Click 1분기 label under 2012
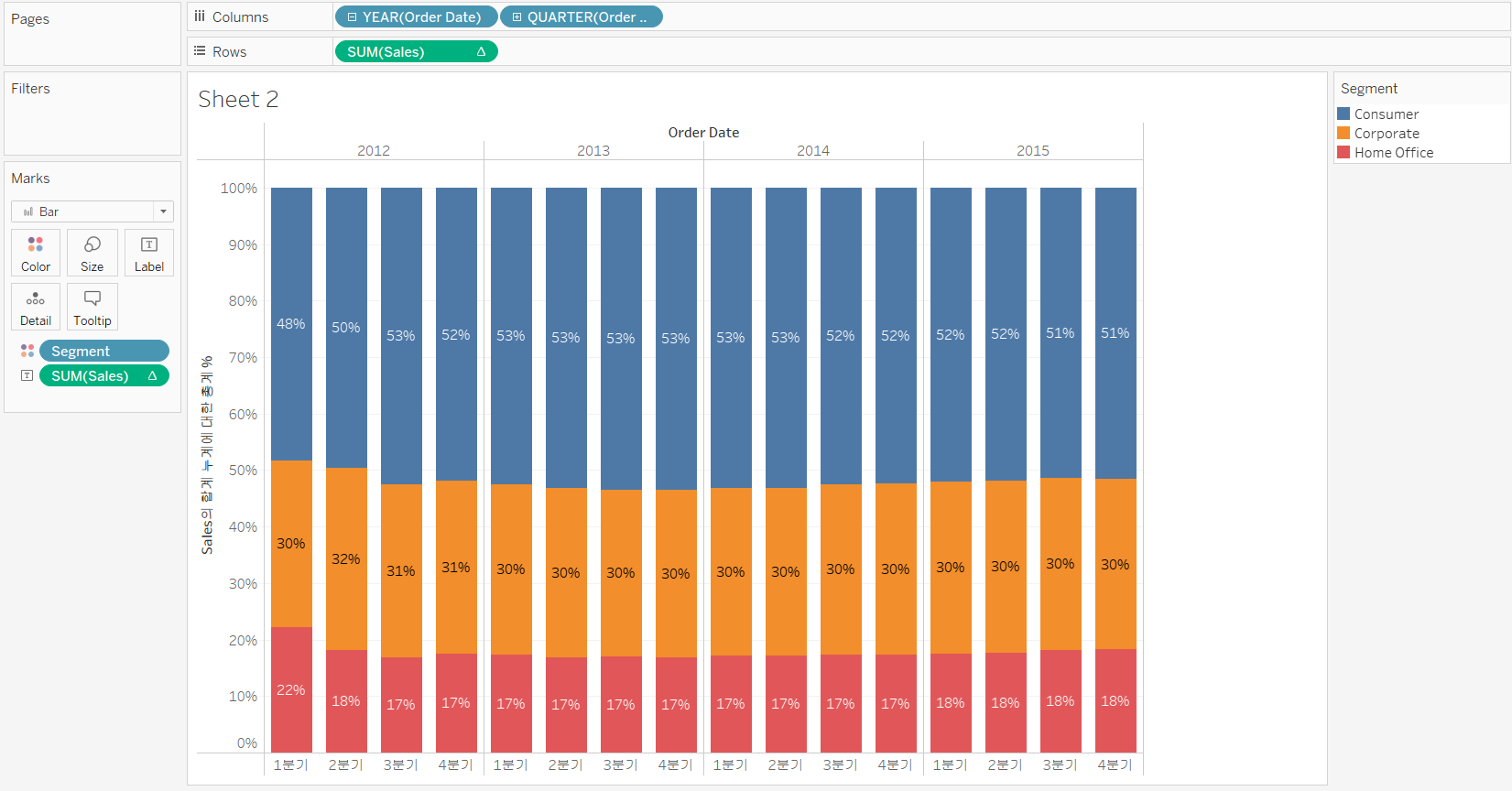The height and width of the screenshot is (791, 1512). [291, 764]
